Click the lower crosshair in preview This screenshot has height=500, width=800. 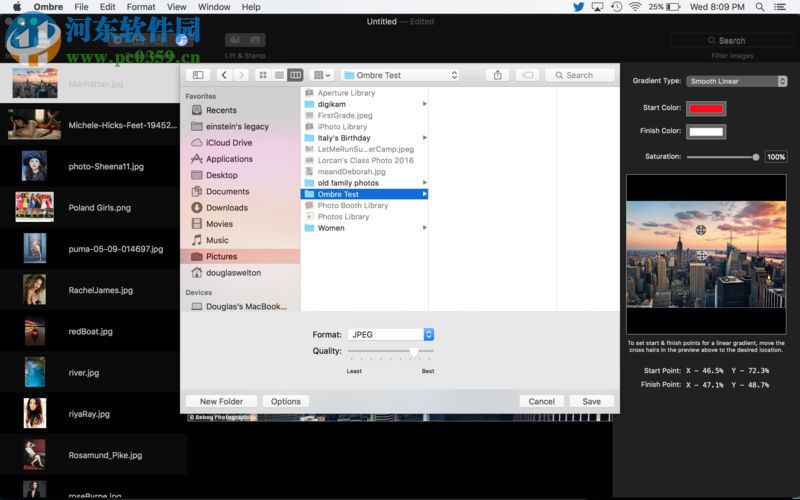[702, 255]
